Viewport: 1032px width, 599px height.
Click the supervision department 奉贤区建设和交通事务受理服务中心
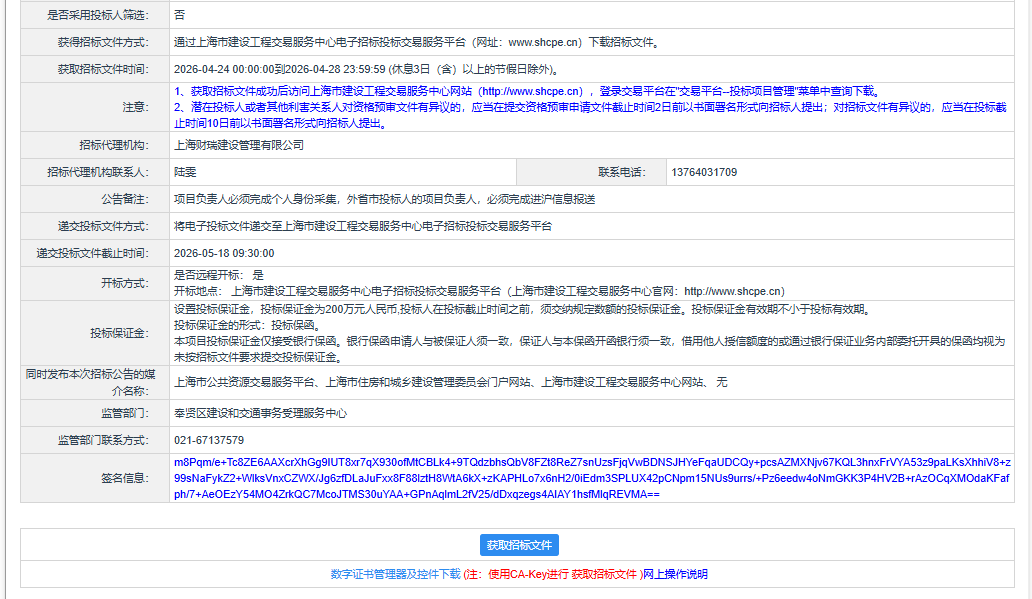(x=261, y=413)
